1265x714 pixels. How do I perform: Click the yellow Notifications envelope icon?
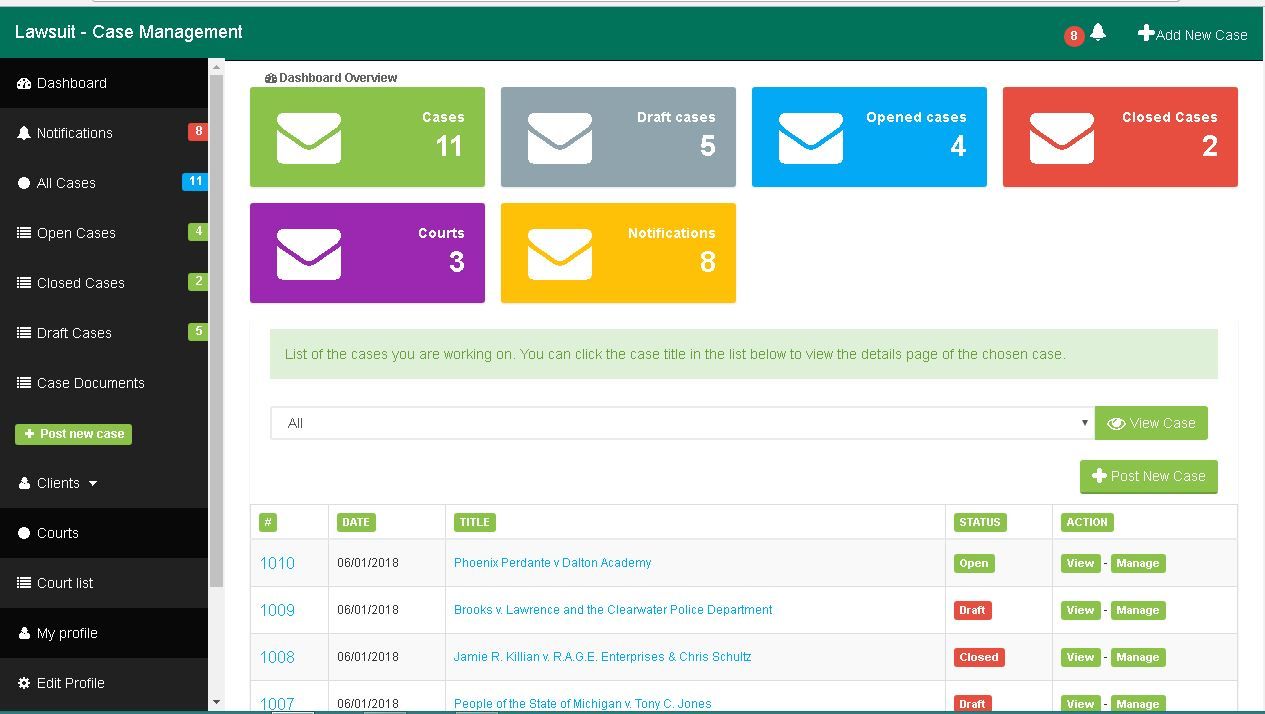click(x=559, y=254)
